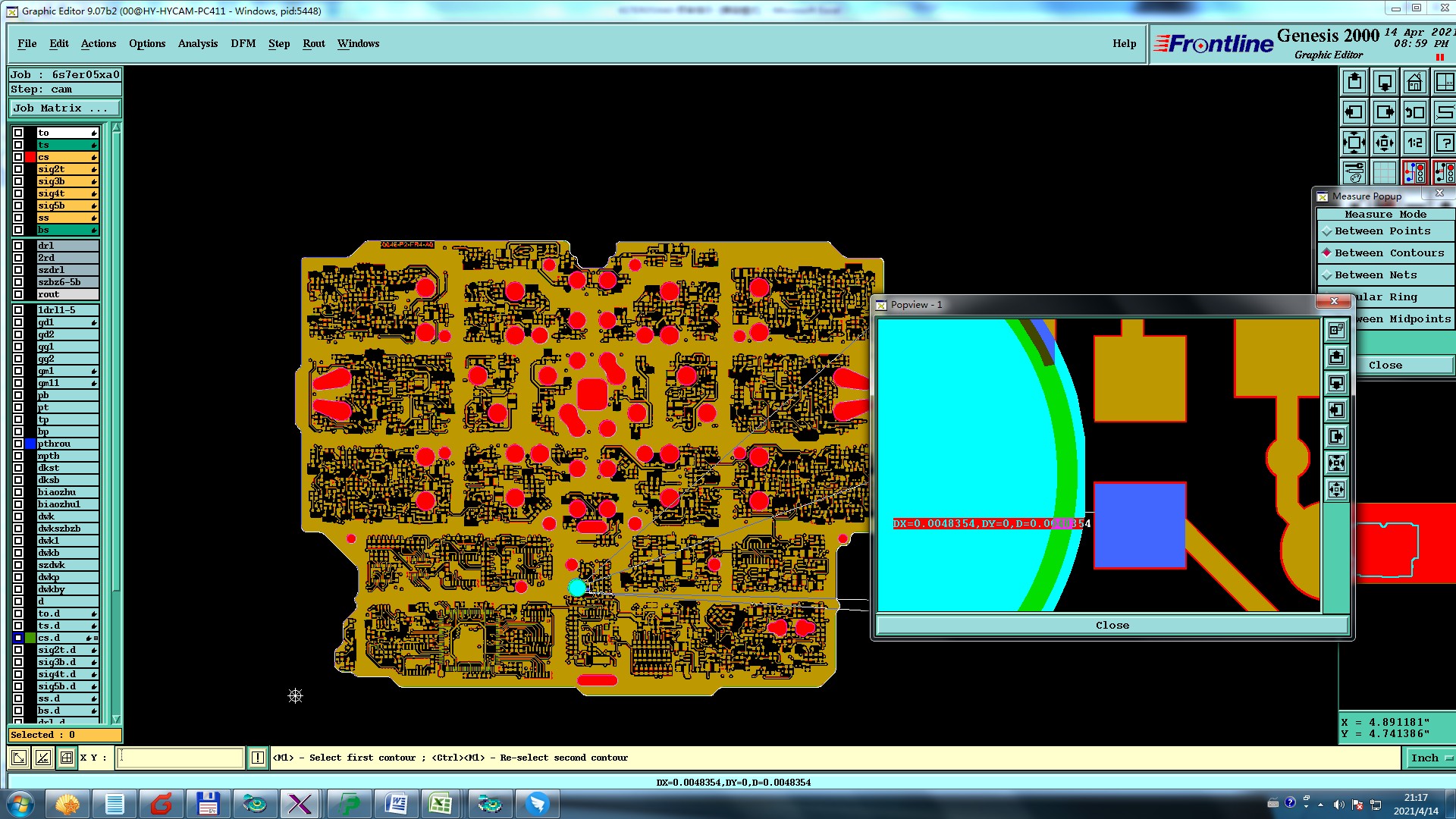The image size is (1456, 819).
Task: Click the previous view undo icon
Action: (x=1414, y=113)
